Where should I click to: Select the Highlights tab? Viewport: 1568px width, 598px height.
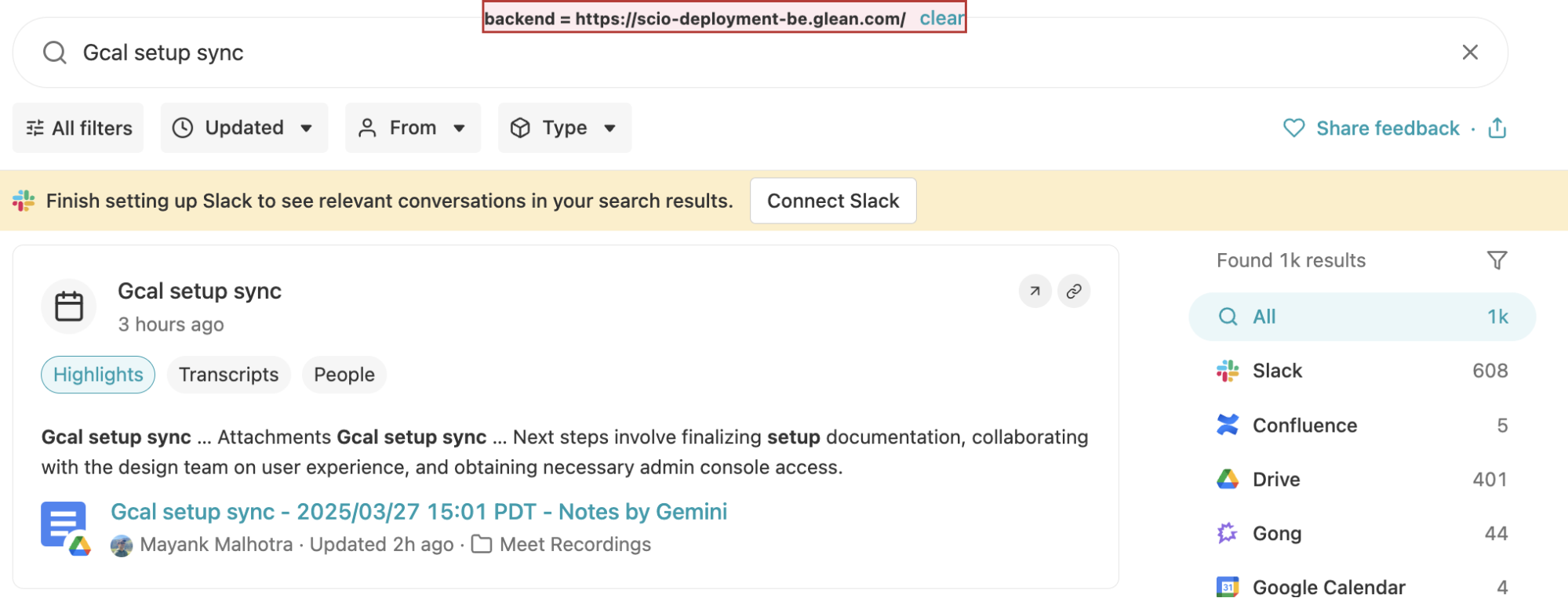[x=98, y=375]
